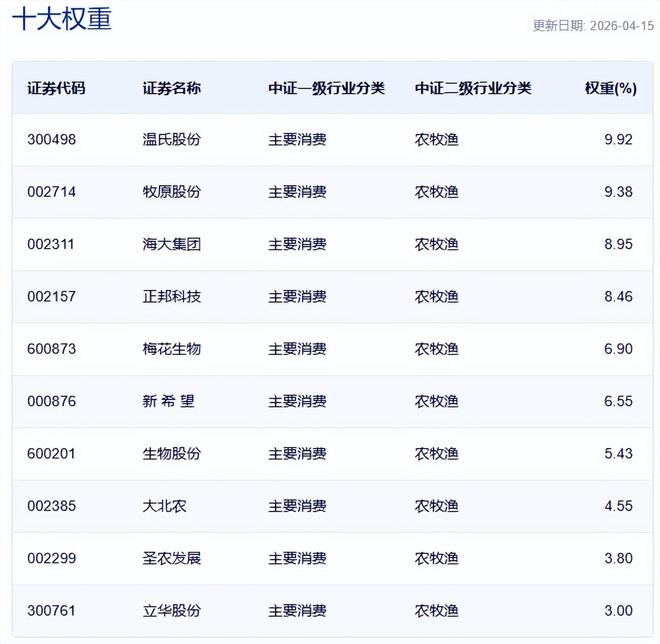Select stock code 300498
The height and width of the screenshot is (644, 660).
point(52,139)
